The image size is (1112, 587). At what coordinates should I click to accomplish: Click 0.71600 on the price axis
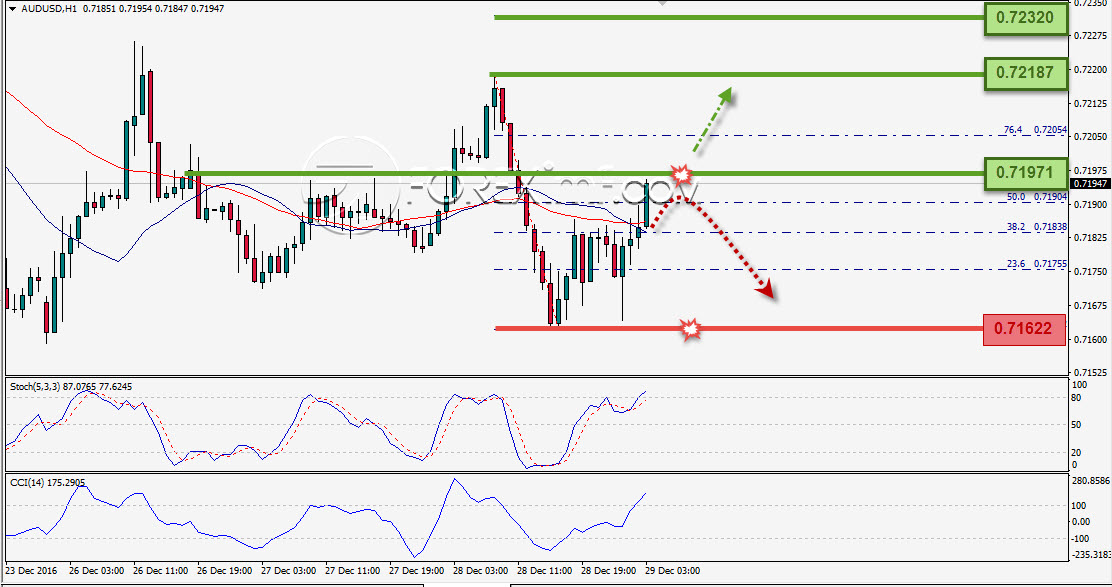click(1091, 340)
